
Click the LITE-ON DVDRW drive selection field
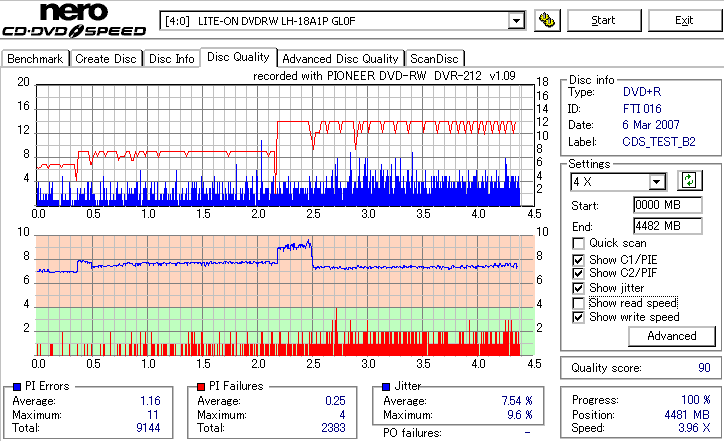(343, 21)
